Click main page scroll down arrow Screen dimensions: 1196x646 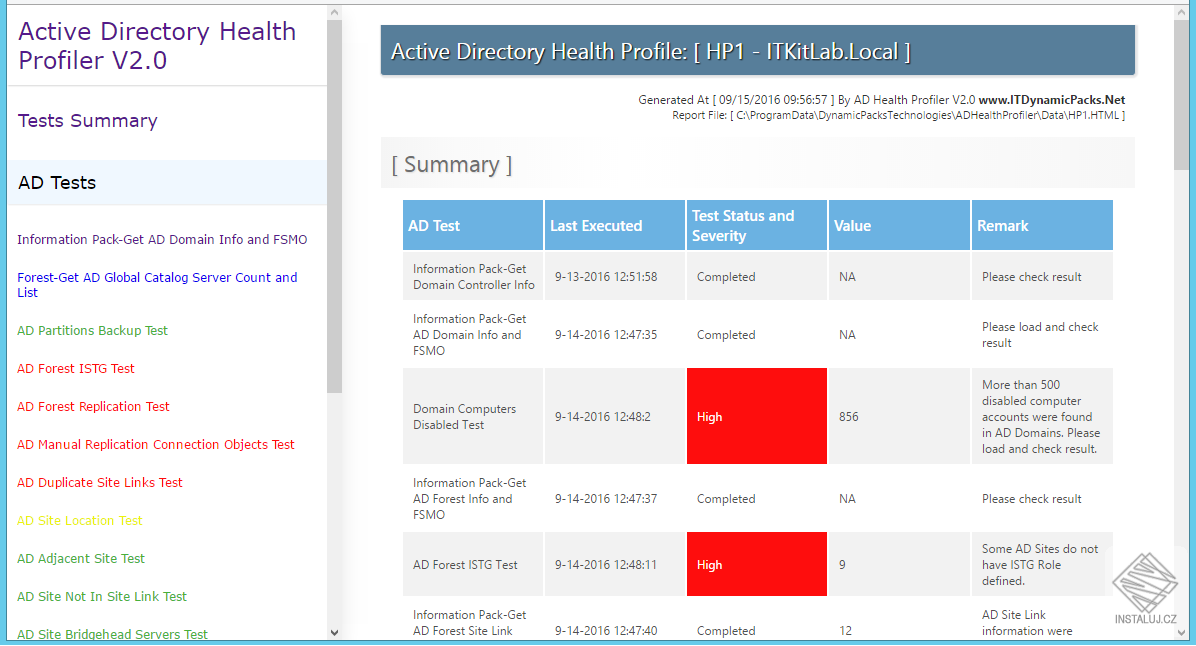tap(1182, 632)
